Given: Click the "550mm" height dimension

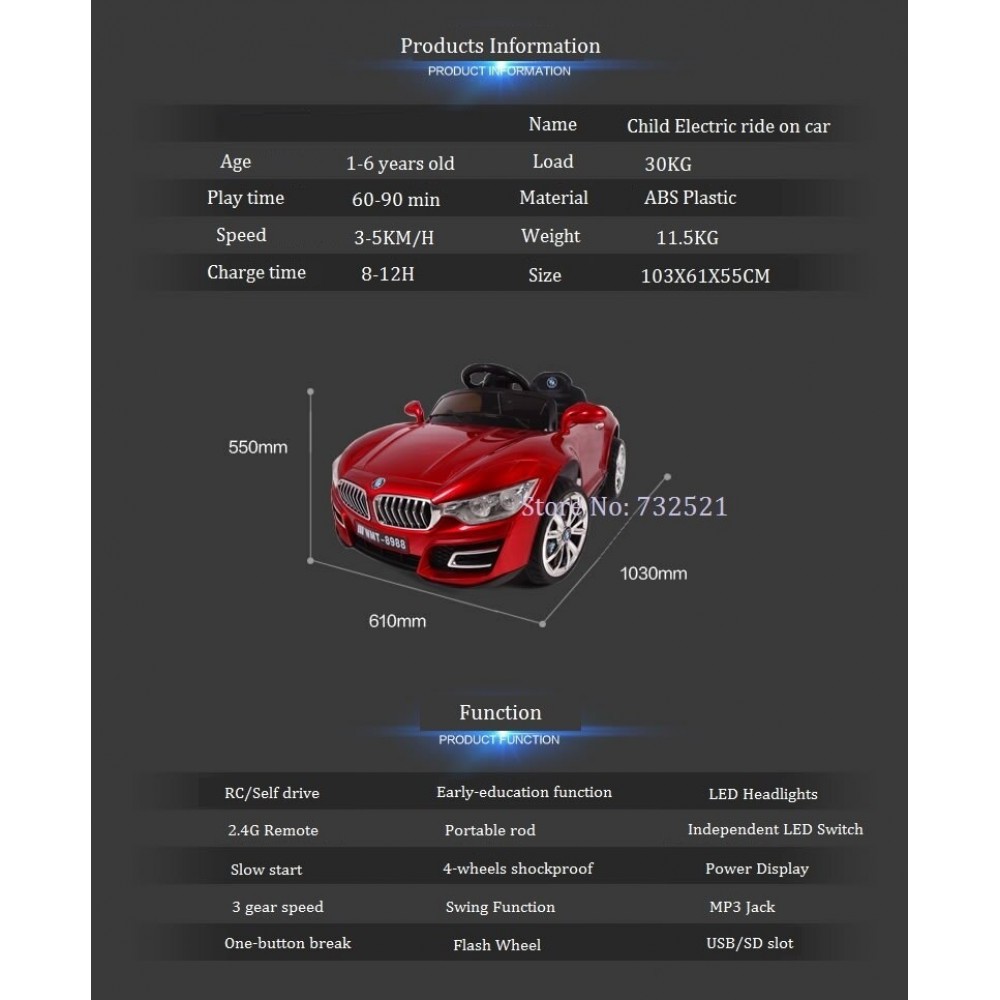Looking at the screenshot, I should [258, 447].
